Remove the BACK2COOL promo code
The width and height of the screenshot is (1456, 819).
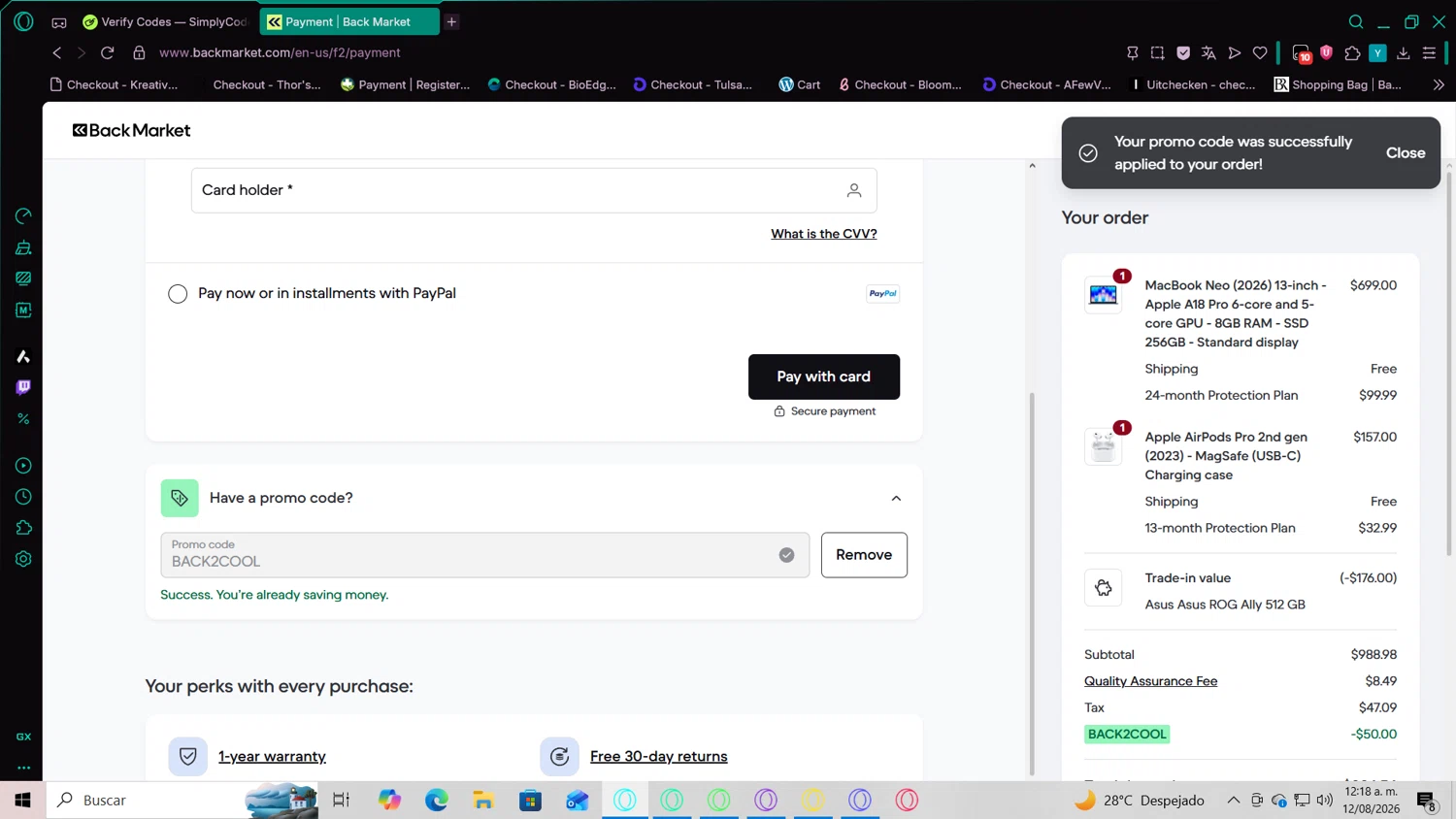[x=864, y=555]
